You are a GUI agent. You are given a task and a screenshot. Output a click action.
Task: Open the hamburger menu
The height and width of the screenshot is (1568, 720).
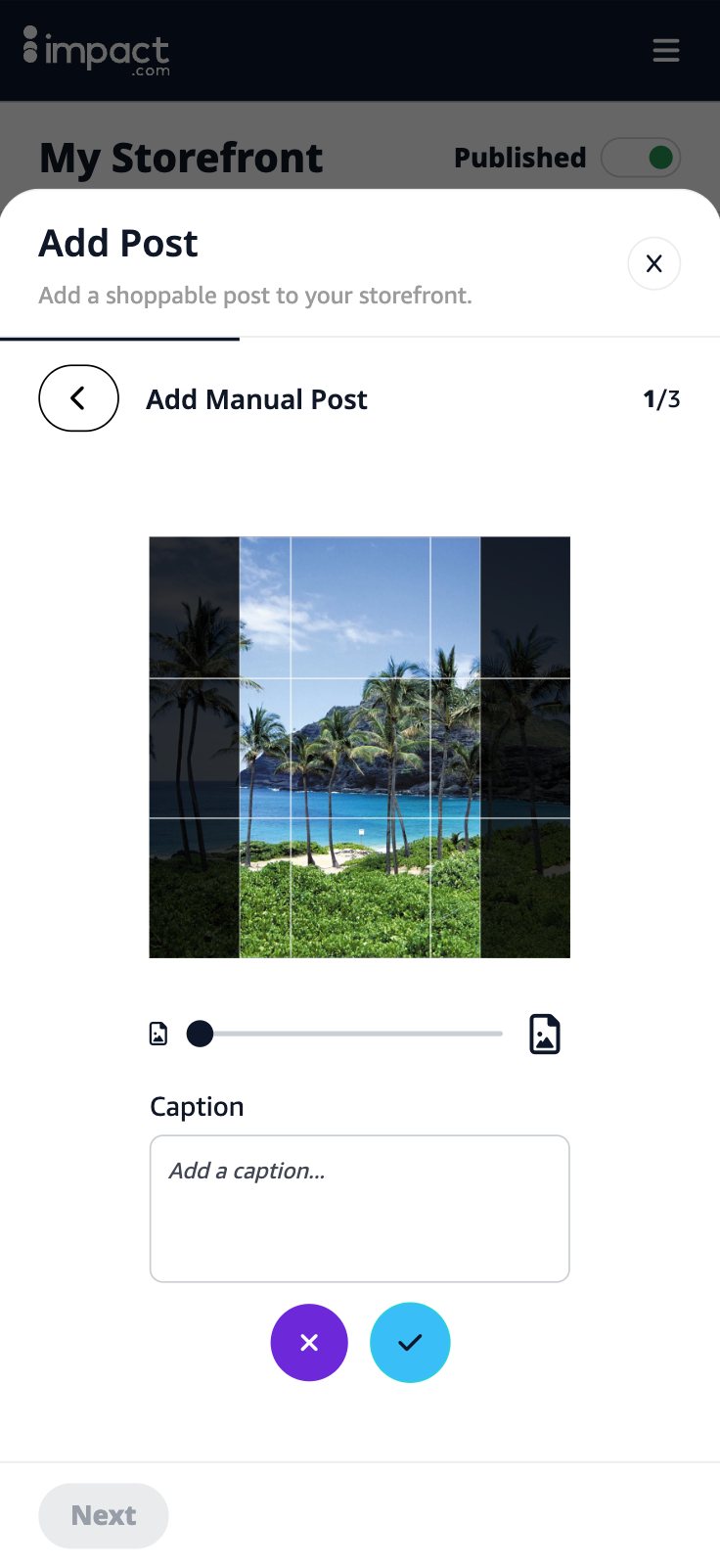pyautogui.click(x=666, y=50)
